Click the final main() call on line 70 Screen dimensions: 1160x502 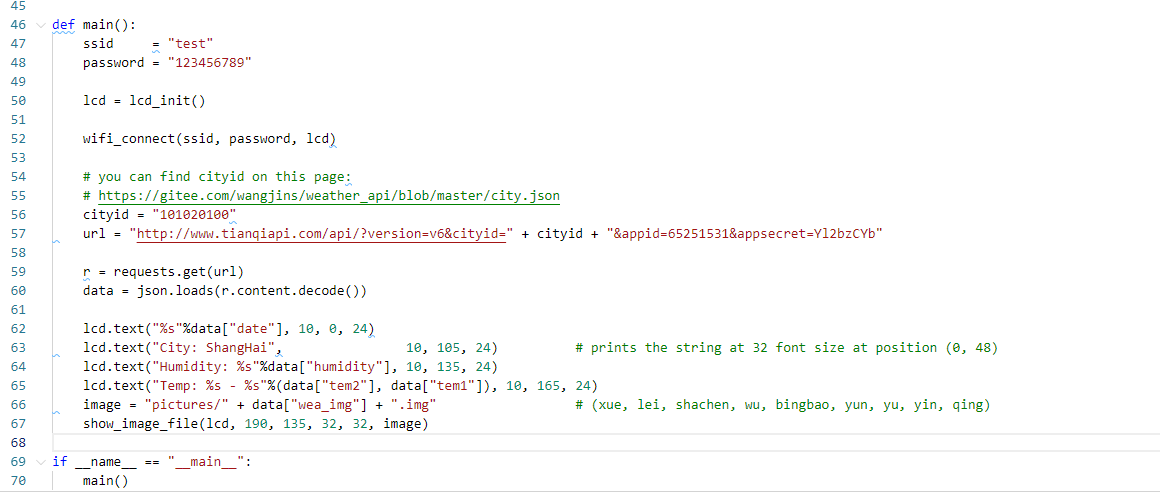(106, 481)
